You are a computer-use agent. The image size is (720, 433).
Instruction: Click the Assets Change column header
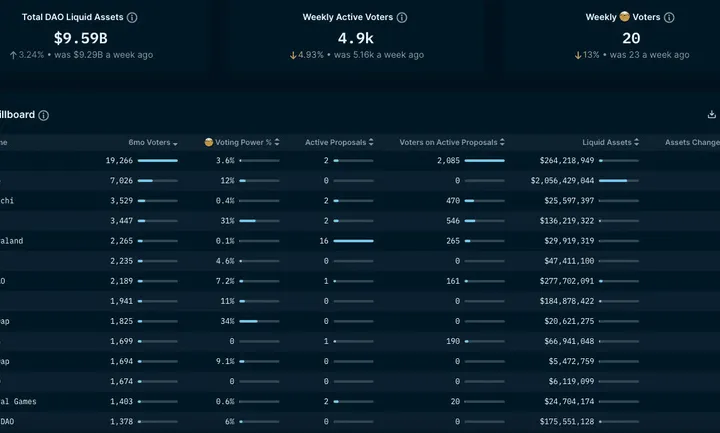pyautogui.click(x=692, y=143)
